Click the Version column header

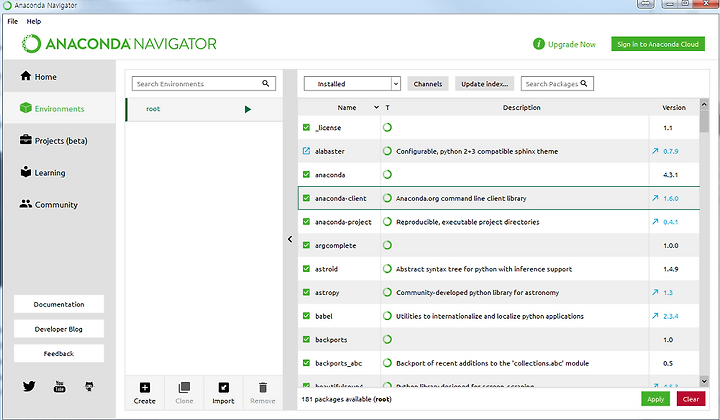coord(674,107)
